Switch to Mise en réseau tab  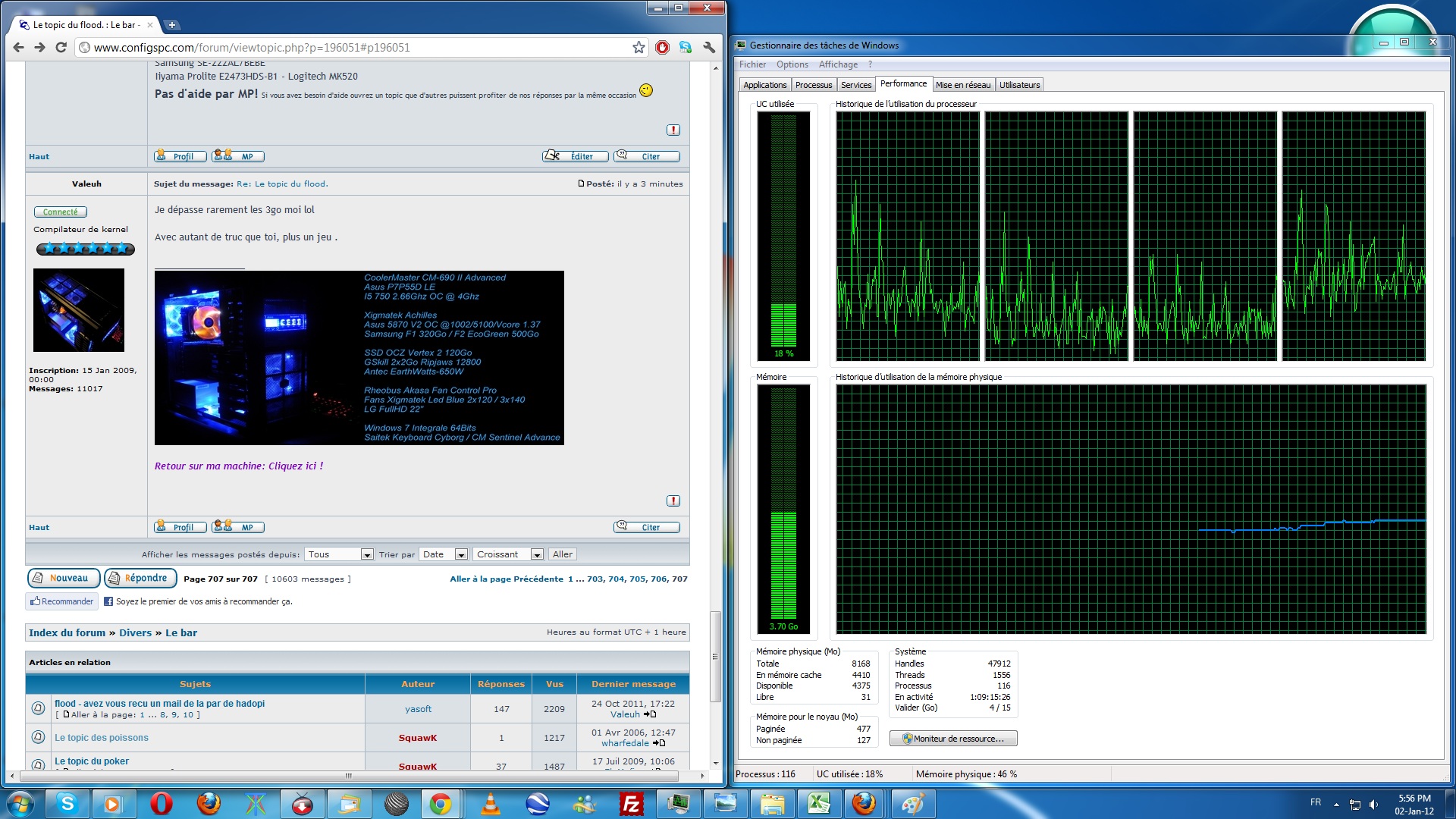click(x=962, y=85)
